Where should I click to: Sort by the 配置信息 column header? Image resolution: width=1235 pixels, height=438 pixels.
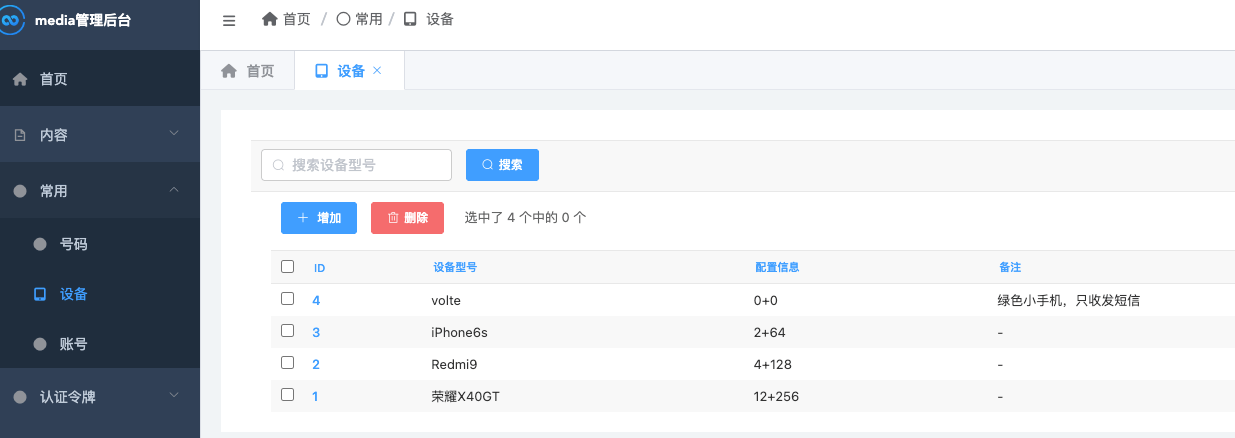pyautogui.click(x=777, y=268)
